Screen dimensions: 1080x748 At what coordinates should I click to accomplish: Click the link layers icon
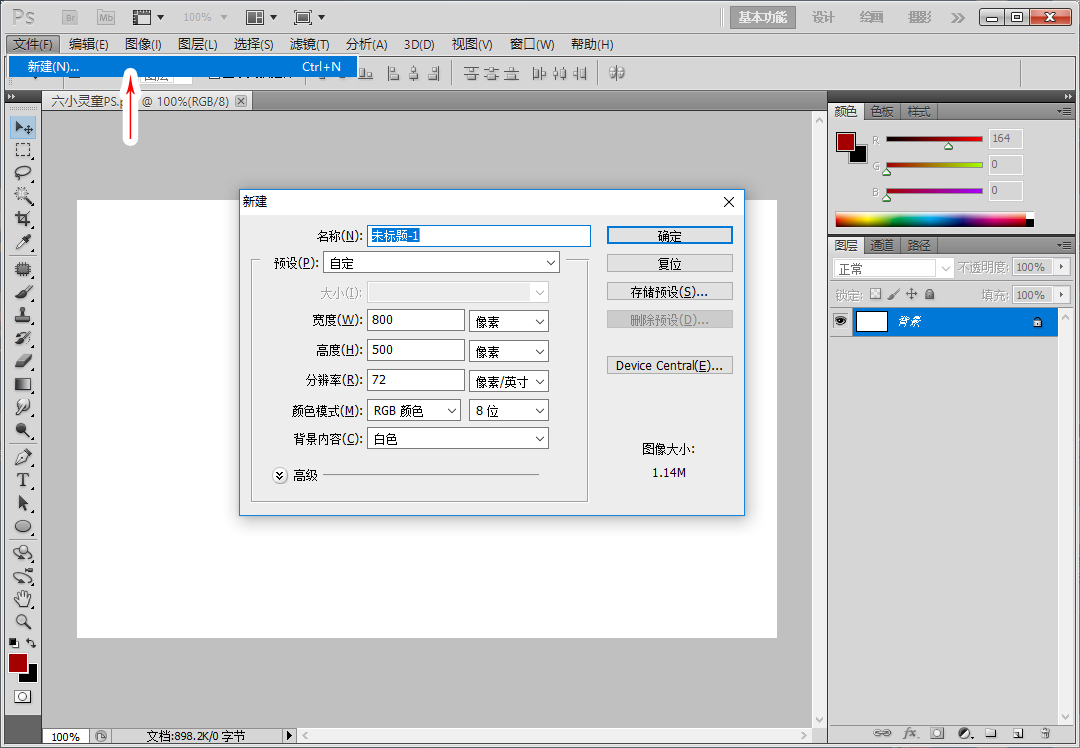click(882, 733)
